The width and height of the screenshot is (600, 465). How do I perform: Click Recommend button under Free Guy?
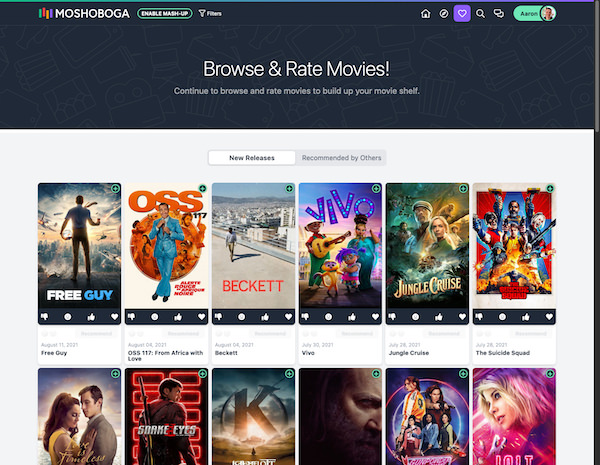point(96,334)
